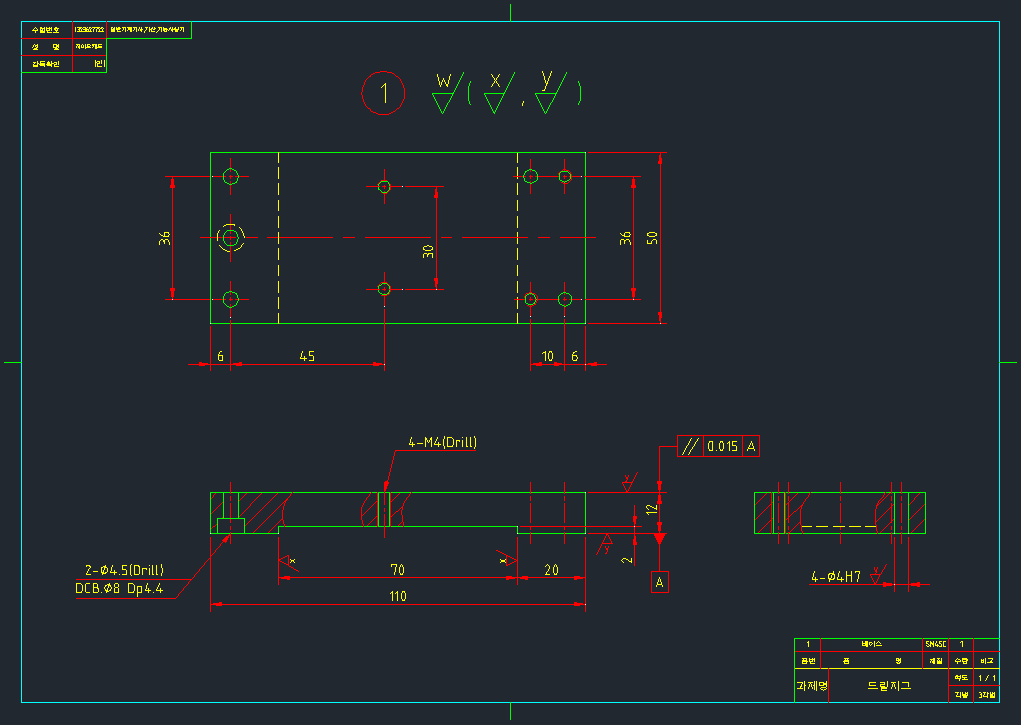Pick the 4-Ø4H7 hole callout

tap(835, 577)
